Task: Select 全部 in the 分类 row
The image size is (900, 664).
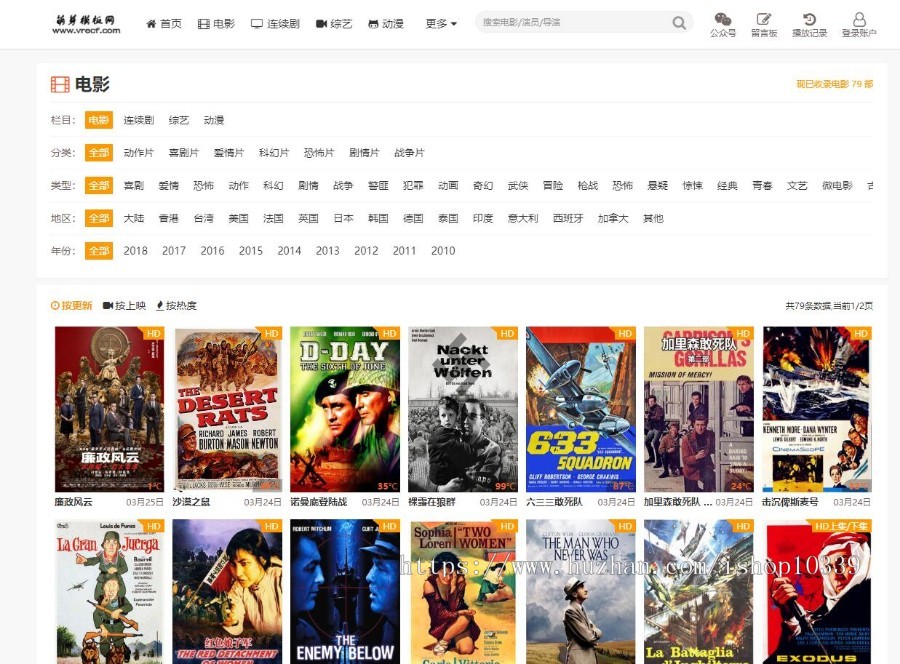Action: point(99,153)
